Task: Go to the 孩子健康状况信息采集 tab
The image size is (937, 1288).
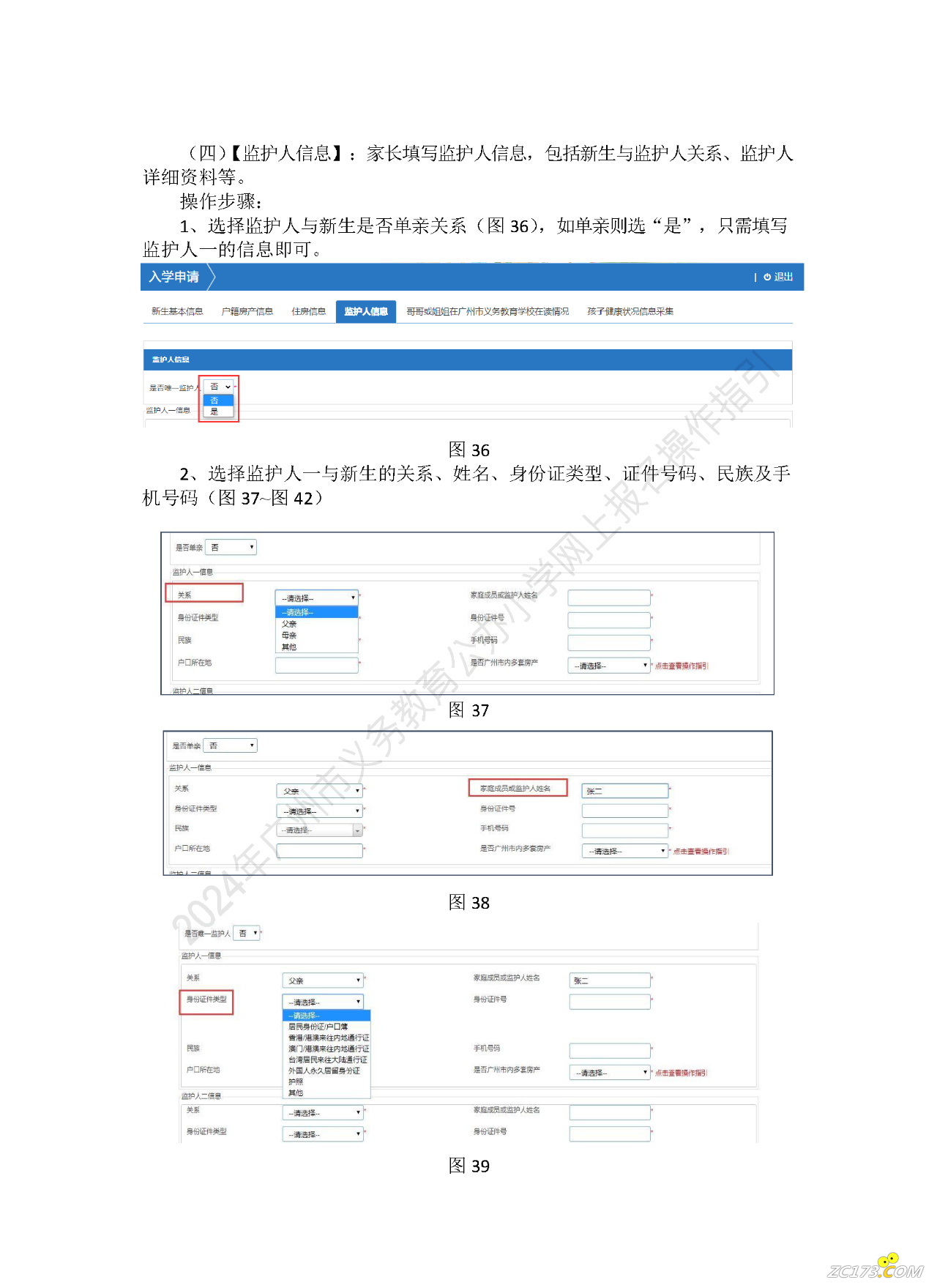Action: pyautogui.click(x=630, y=311)
